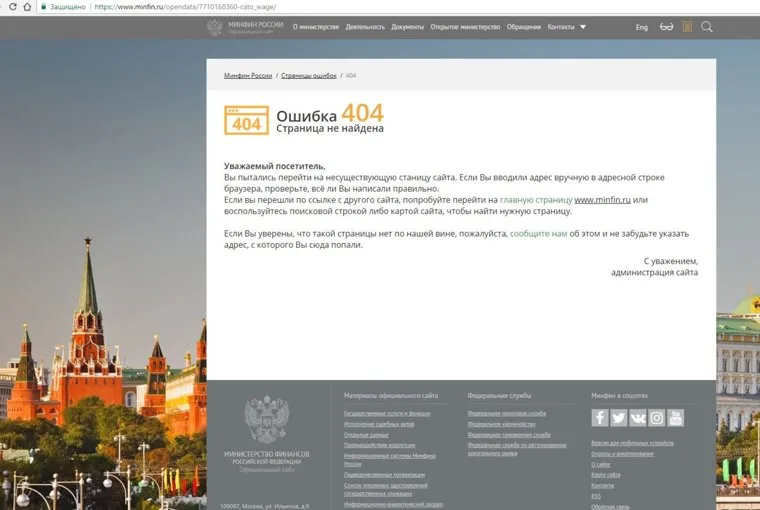760x510 pixels.
Task: Click 'Страницы ошибок' breadcrumb link
Action: (x=308, y=76)
